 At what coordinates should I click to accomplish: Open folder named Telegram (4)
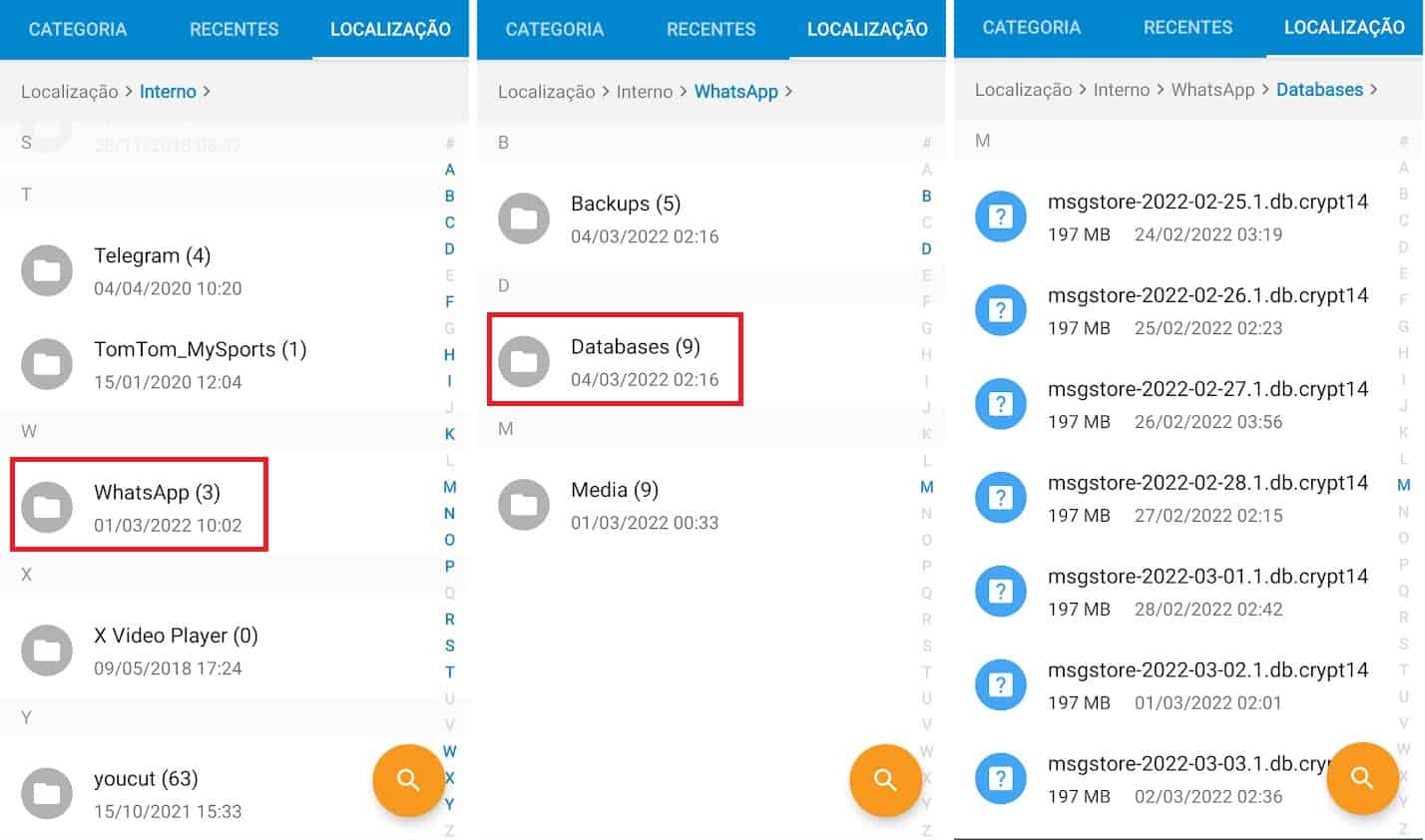pos(152,255)
